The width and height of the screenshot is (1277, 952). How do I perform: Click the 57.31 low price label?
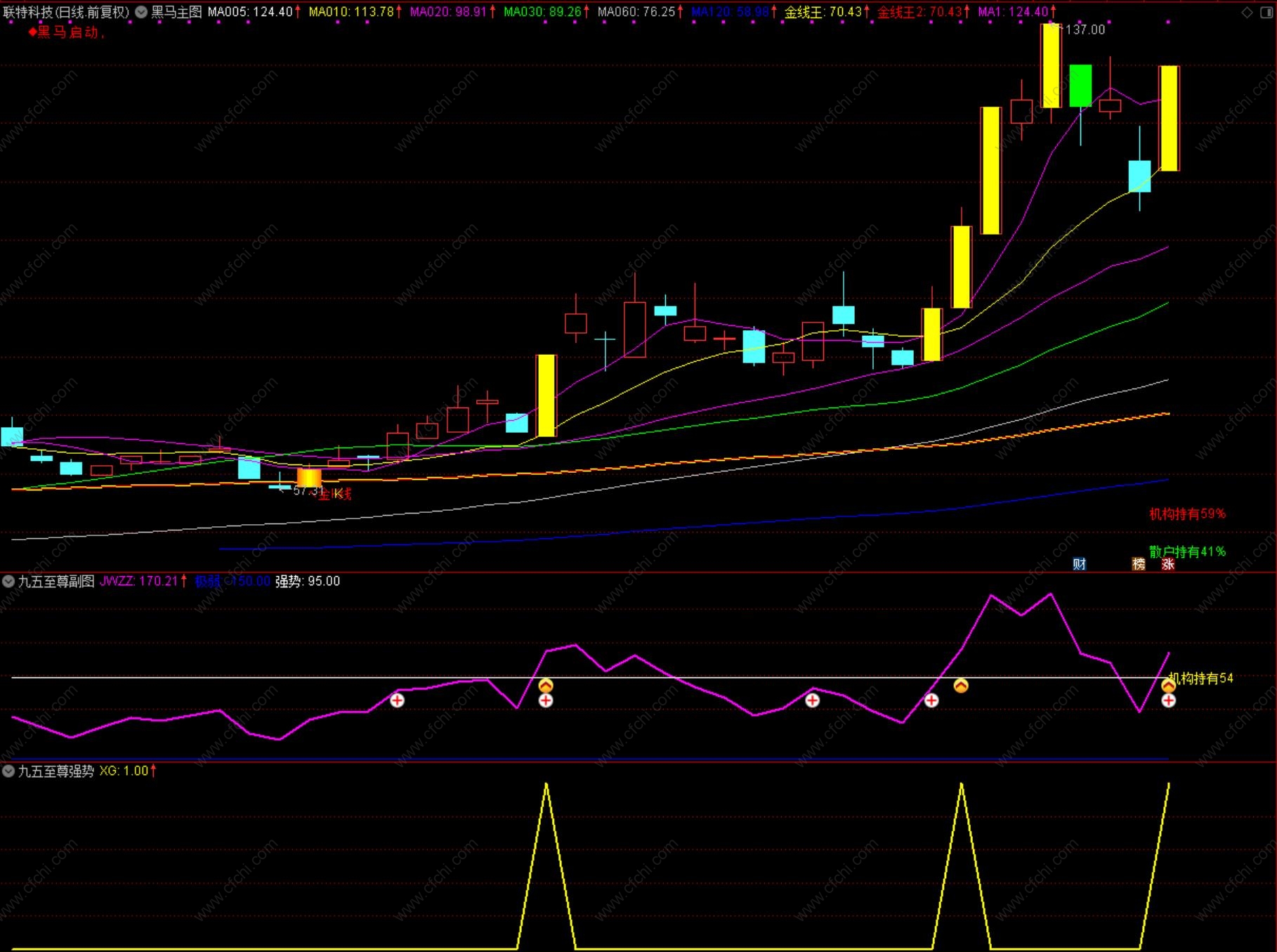tap(307, 490)
